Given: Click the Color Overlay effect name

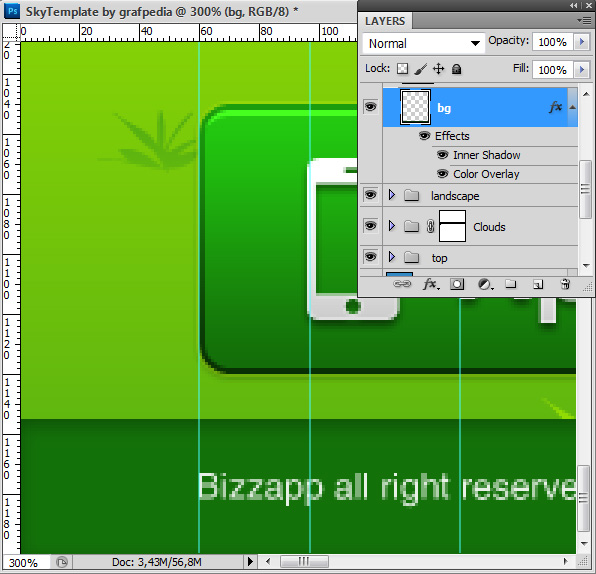Looking at the screenshot, I should [486, 174].
